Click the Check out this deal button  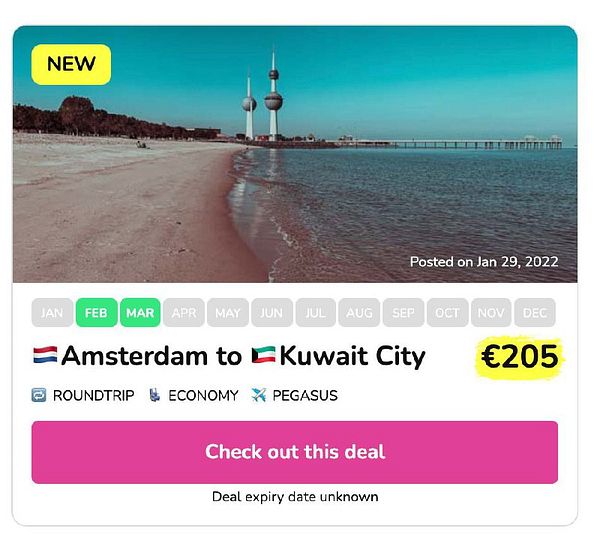coord(295,452)
